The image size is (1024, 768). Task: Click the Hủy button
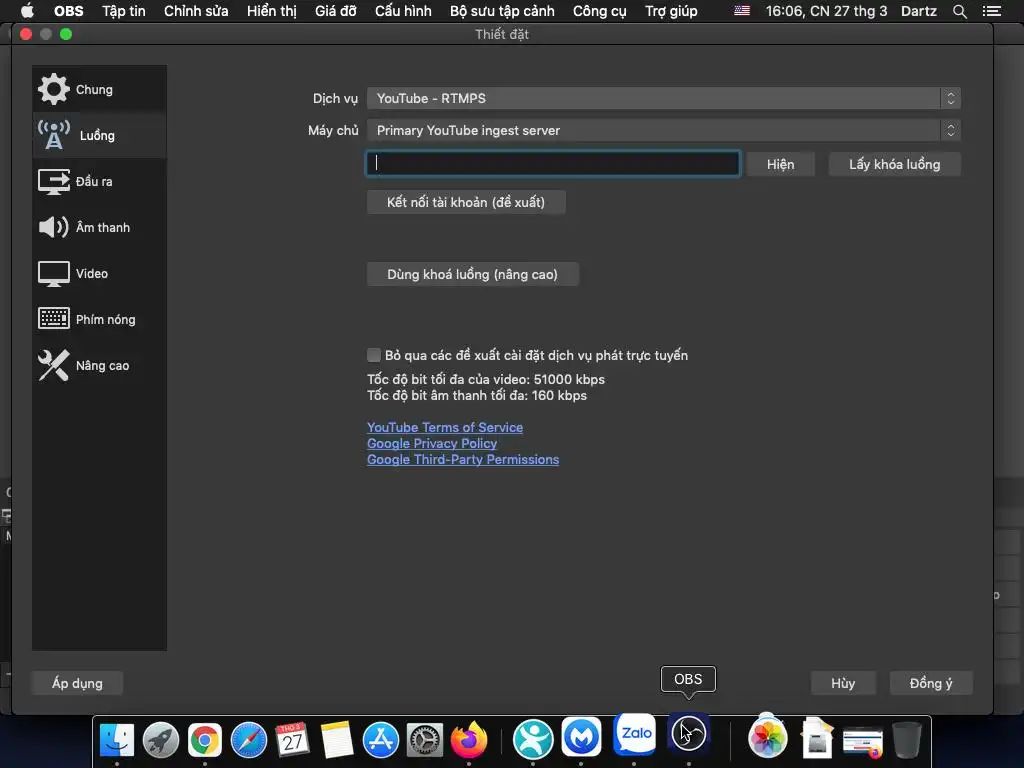coord(843,683)
